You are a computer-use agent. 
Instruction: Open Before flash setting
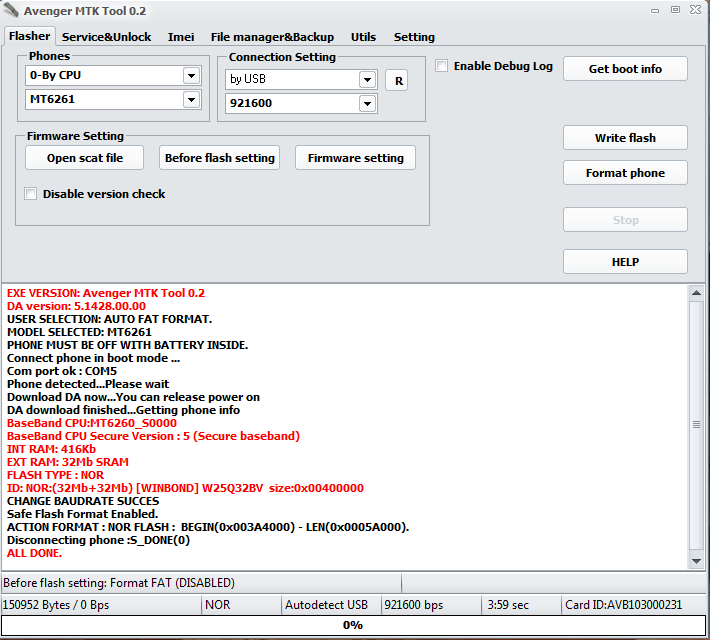click(x=220, y=158)
